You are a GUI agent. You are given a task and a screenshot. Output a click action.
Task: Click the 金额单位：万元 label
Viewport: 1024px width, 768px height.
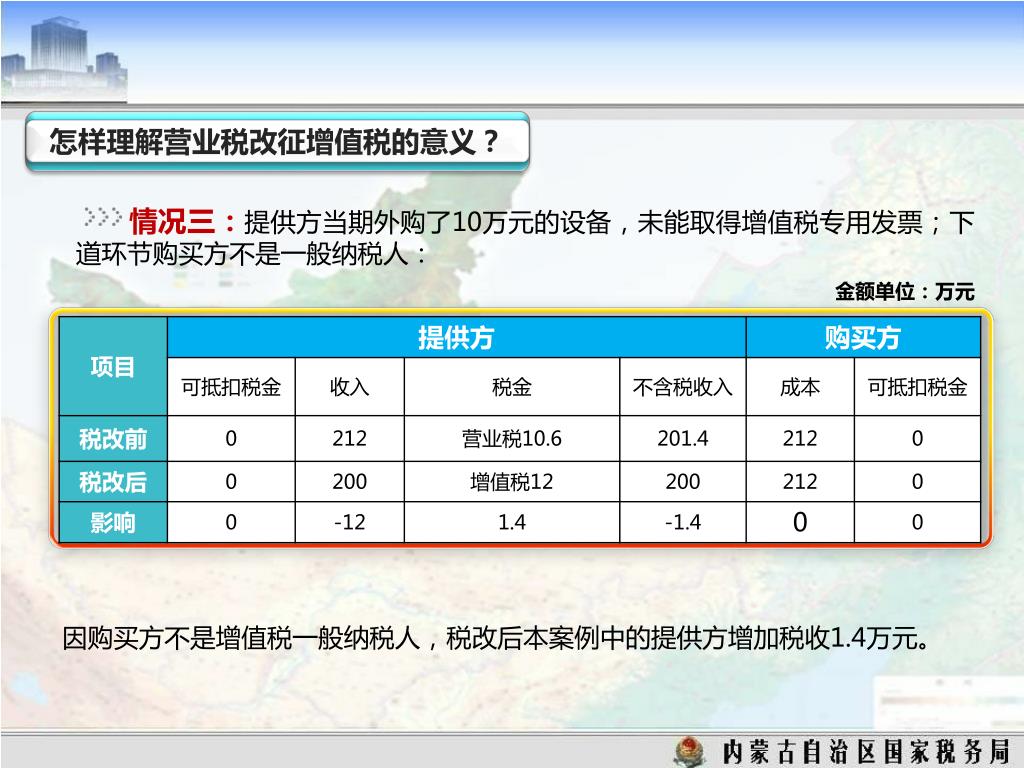pos(904,291)
